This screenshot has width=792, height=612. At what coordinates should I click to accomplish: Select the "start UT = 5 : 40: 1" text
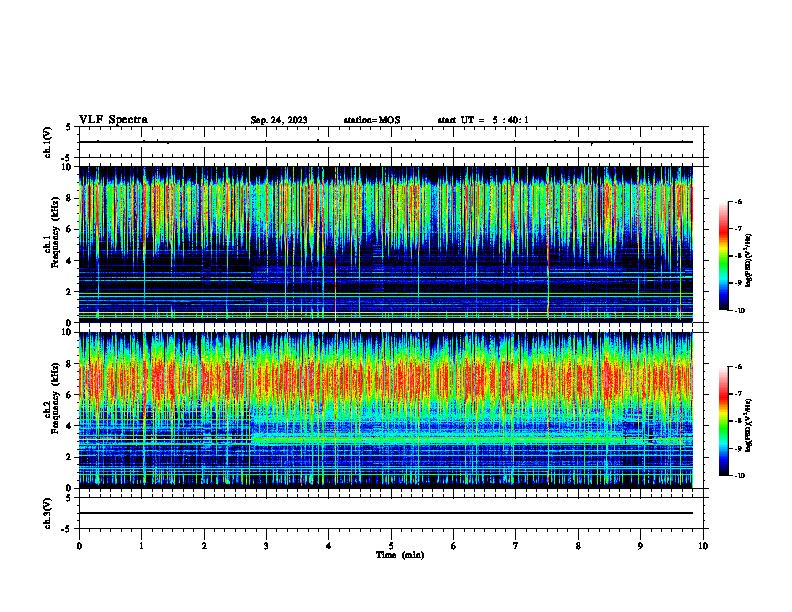coord(483,120)
